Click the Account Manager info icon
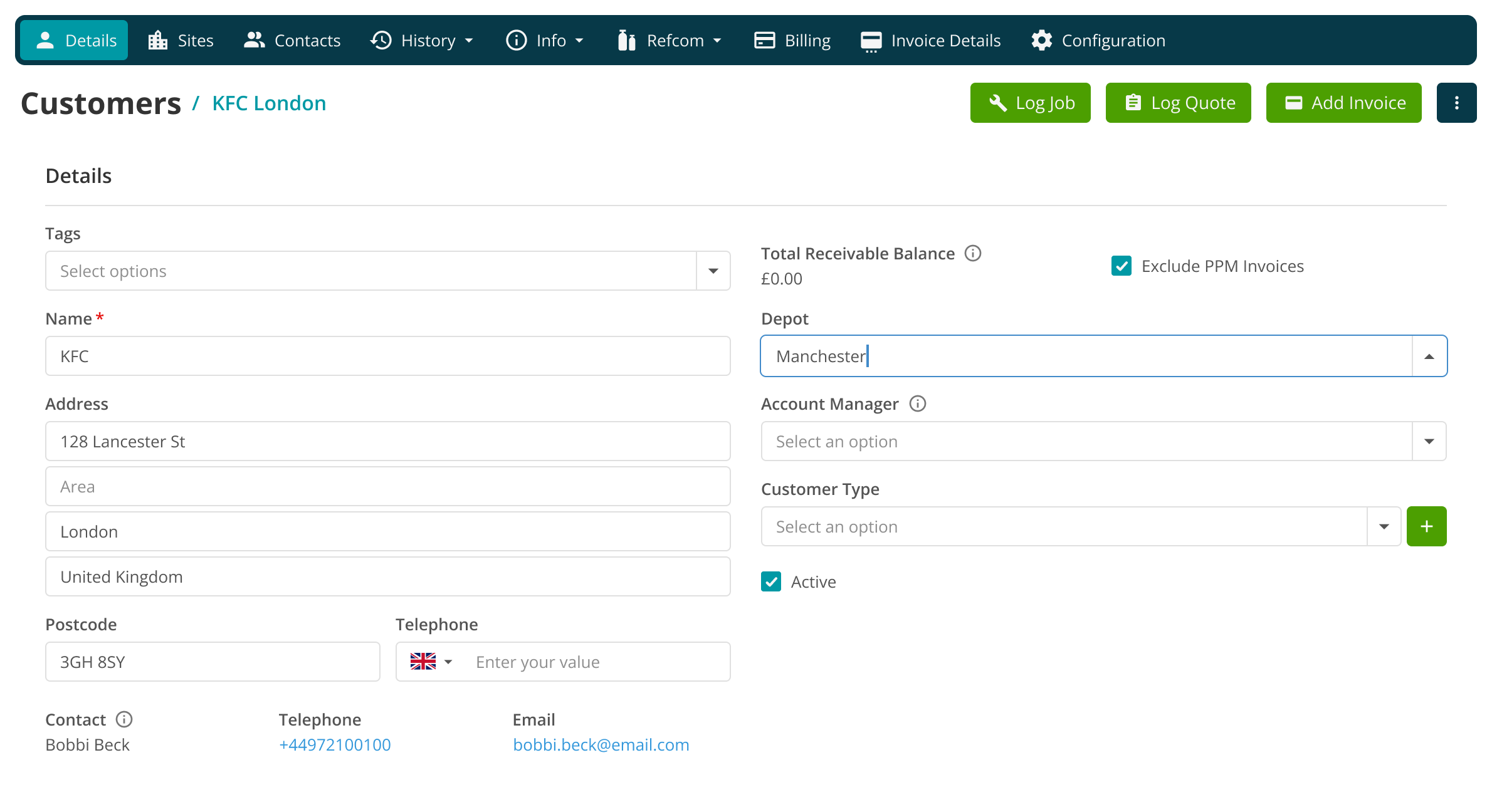The height and width of the screenshot is (812, 1492). coord(918,403)
